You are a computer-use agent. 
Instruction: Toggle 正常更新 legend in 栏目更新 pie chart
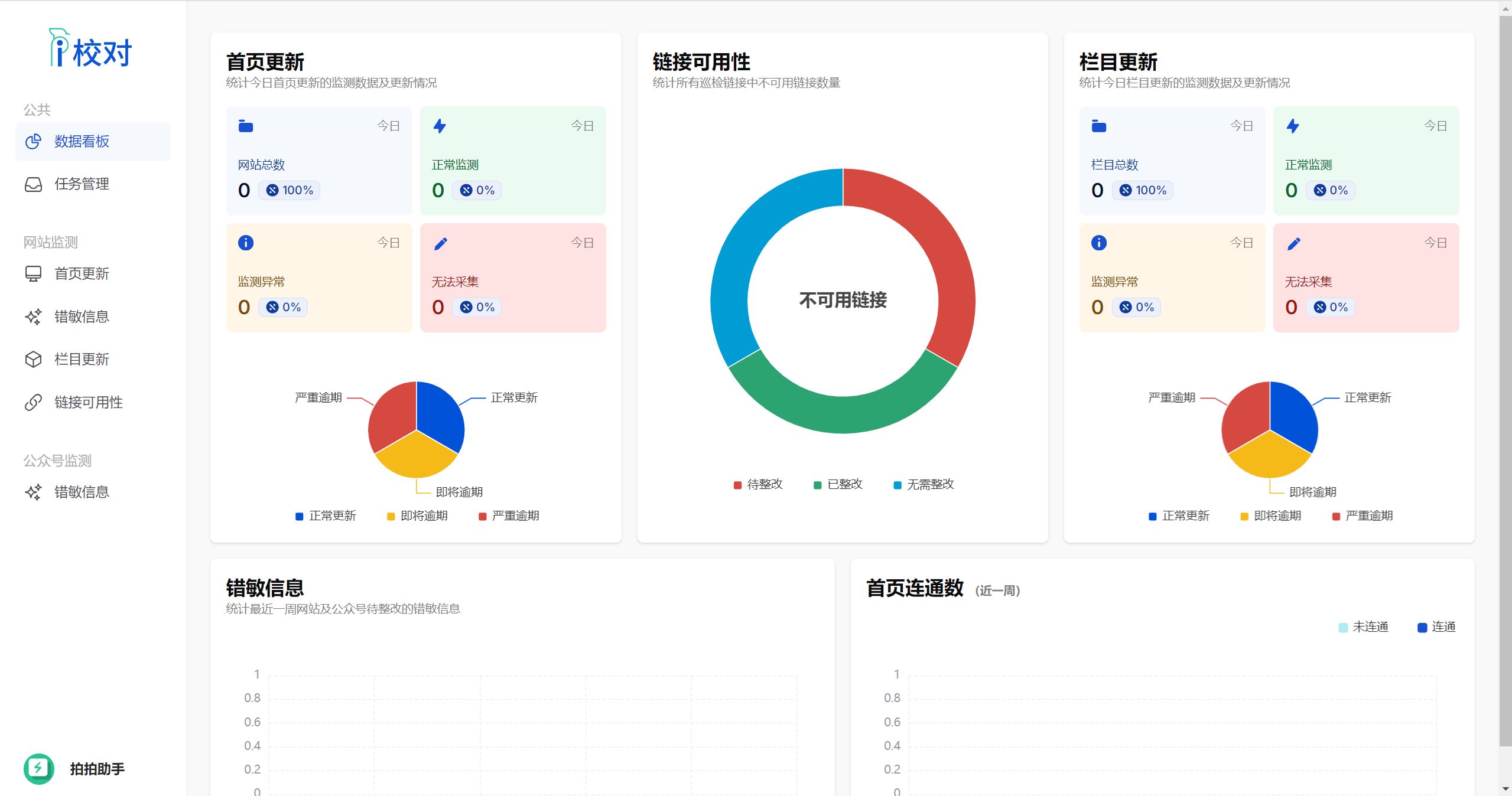point(1179,516)
